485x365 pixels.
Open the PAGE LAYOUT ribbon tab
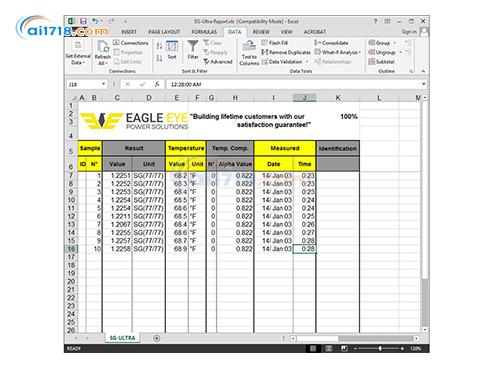point(164,32)
